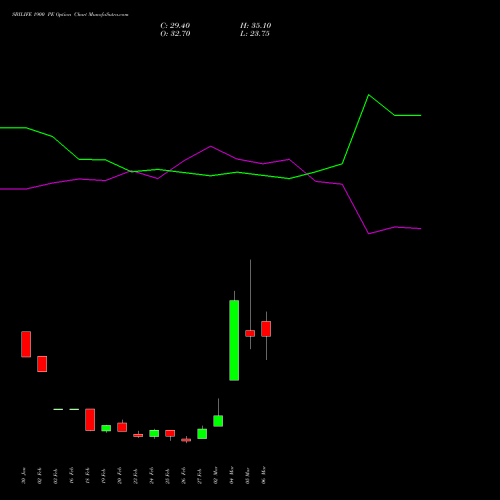
Task: Click the "19 Feb" date axis label
Action: pos(103,476)
